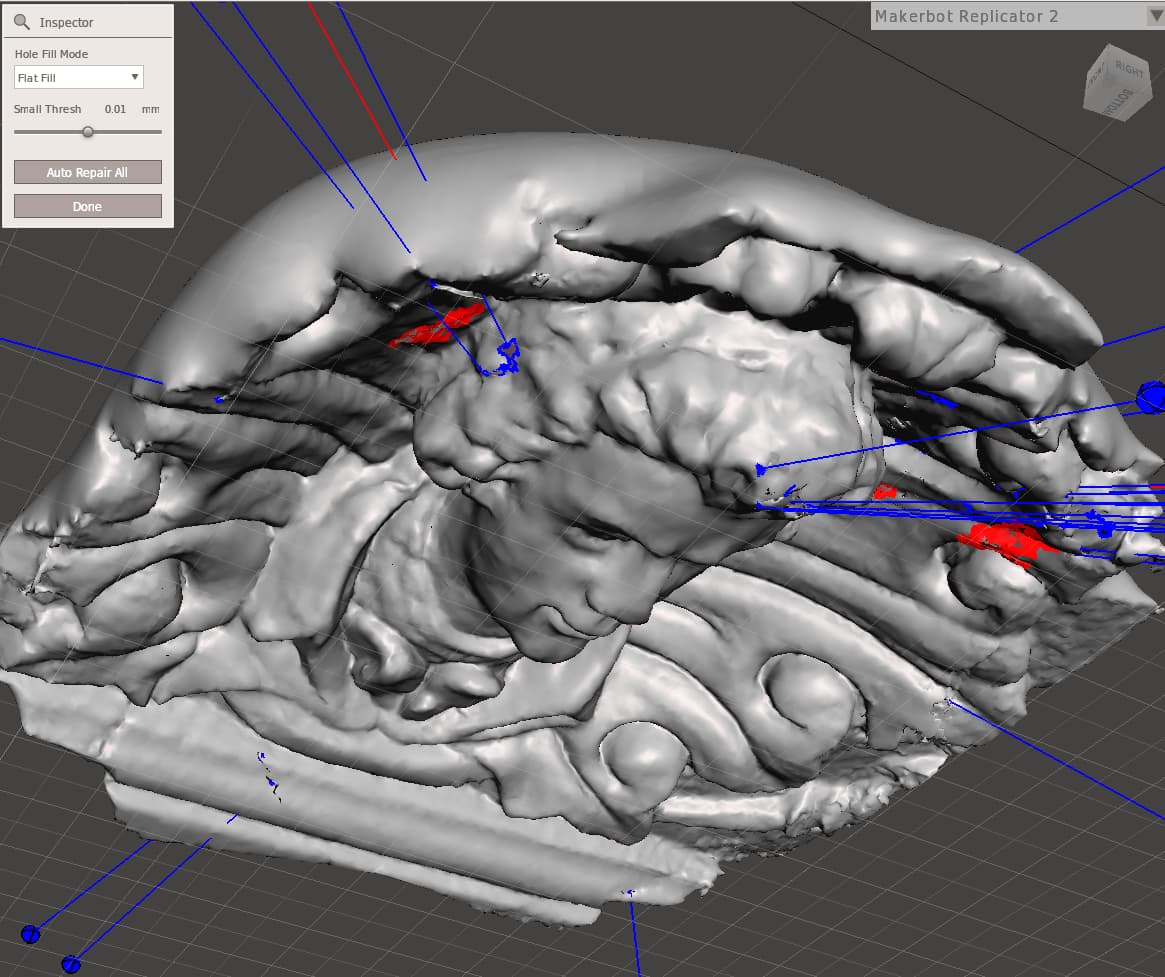
Task: Click the blue marker sphere at the right edge
Action: click(x=1150, y=396)
